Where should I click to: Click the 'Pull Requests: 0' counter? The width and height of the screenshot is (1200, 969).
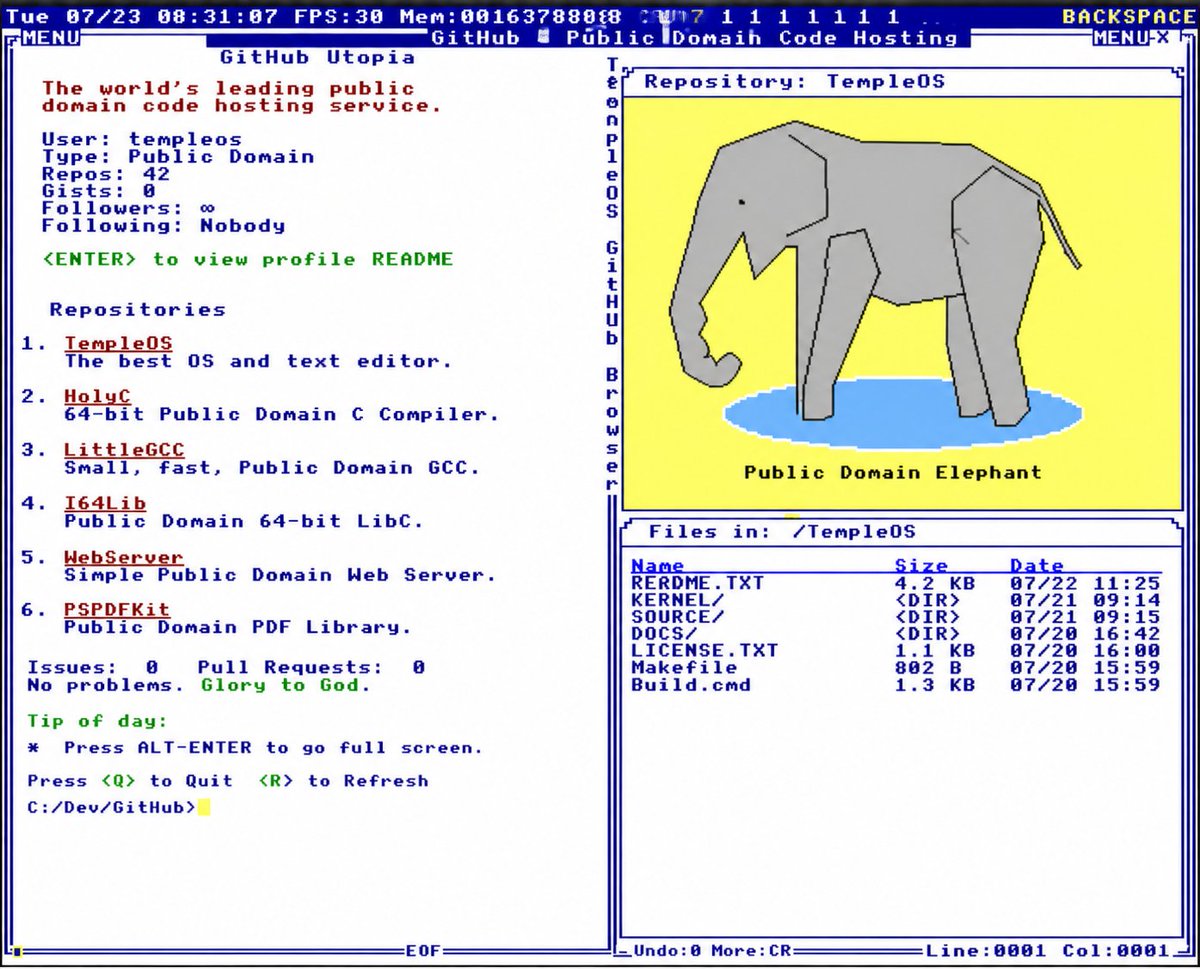(311, 667)
